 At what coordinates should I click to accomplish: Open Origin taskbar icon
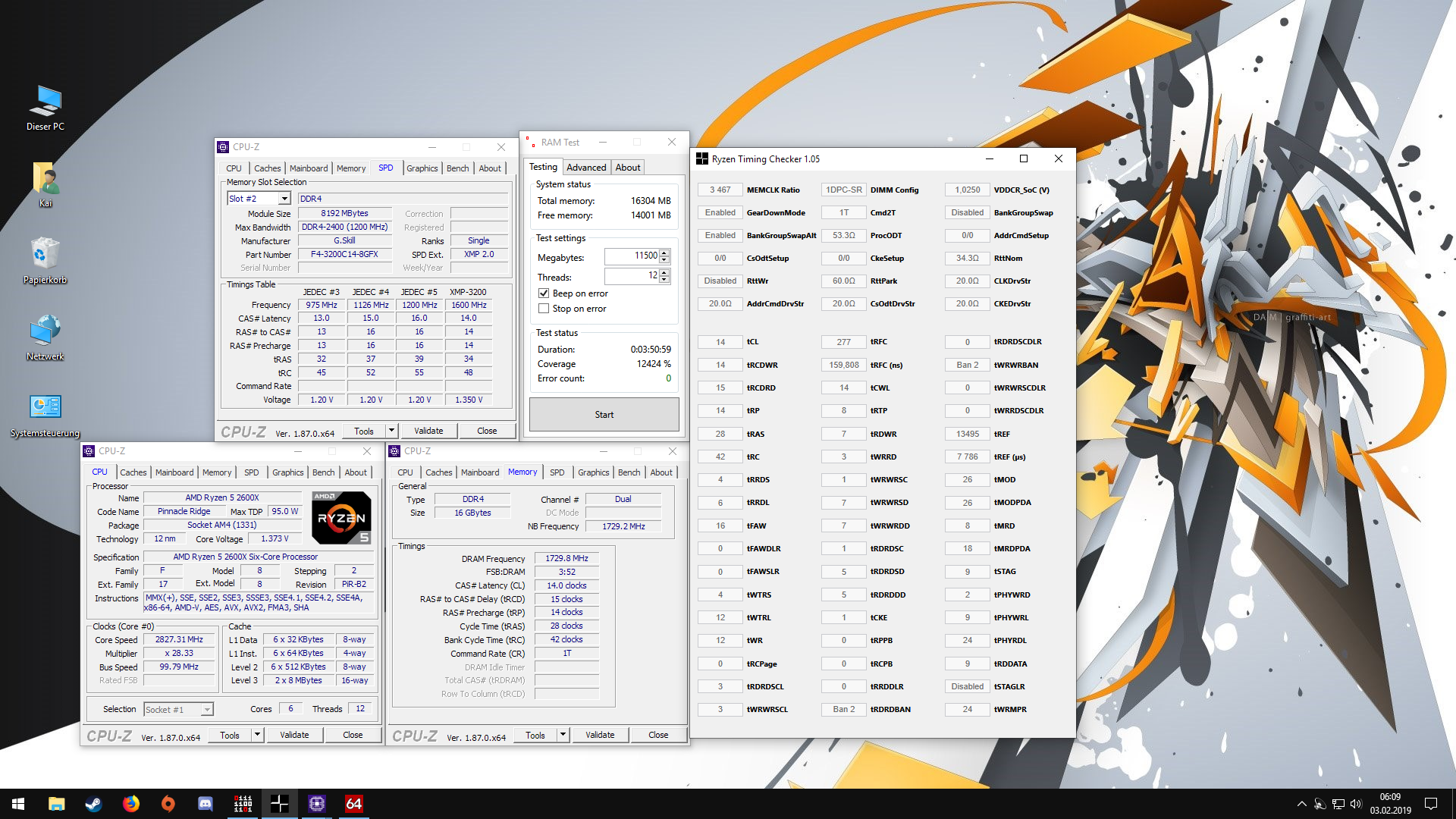168,804
